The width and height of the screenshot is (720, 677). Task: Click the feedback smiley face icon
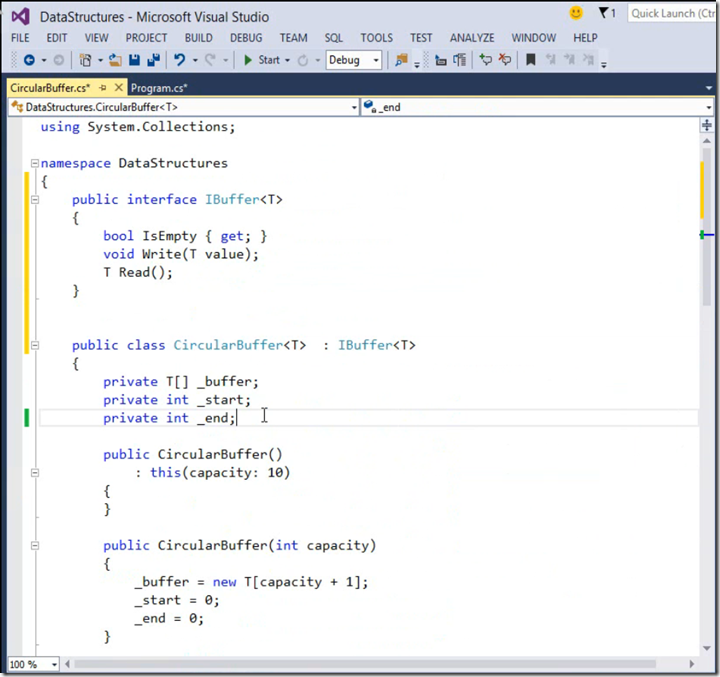click(x=576, y=13)
